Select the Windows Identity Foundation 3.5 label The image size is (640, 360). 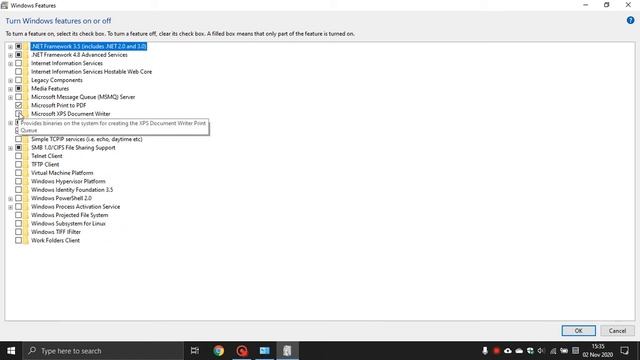coord(72,190)
